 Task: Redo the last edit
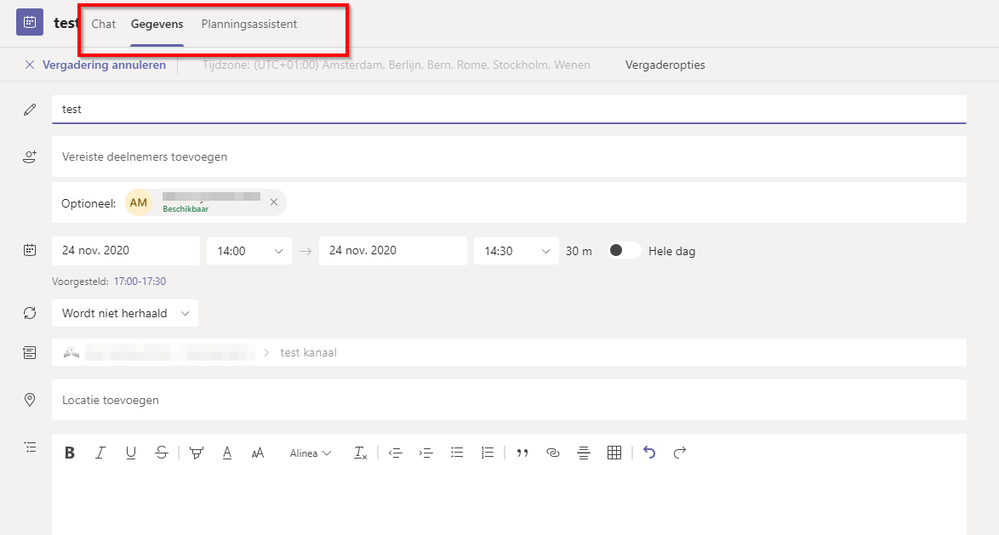680,453
